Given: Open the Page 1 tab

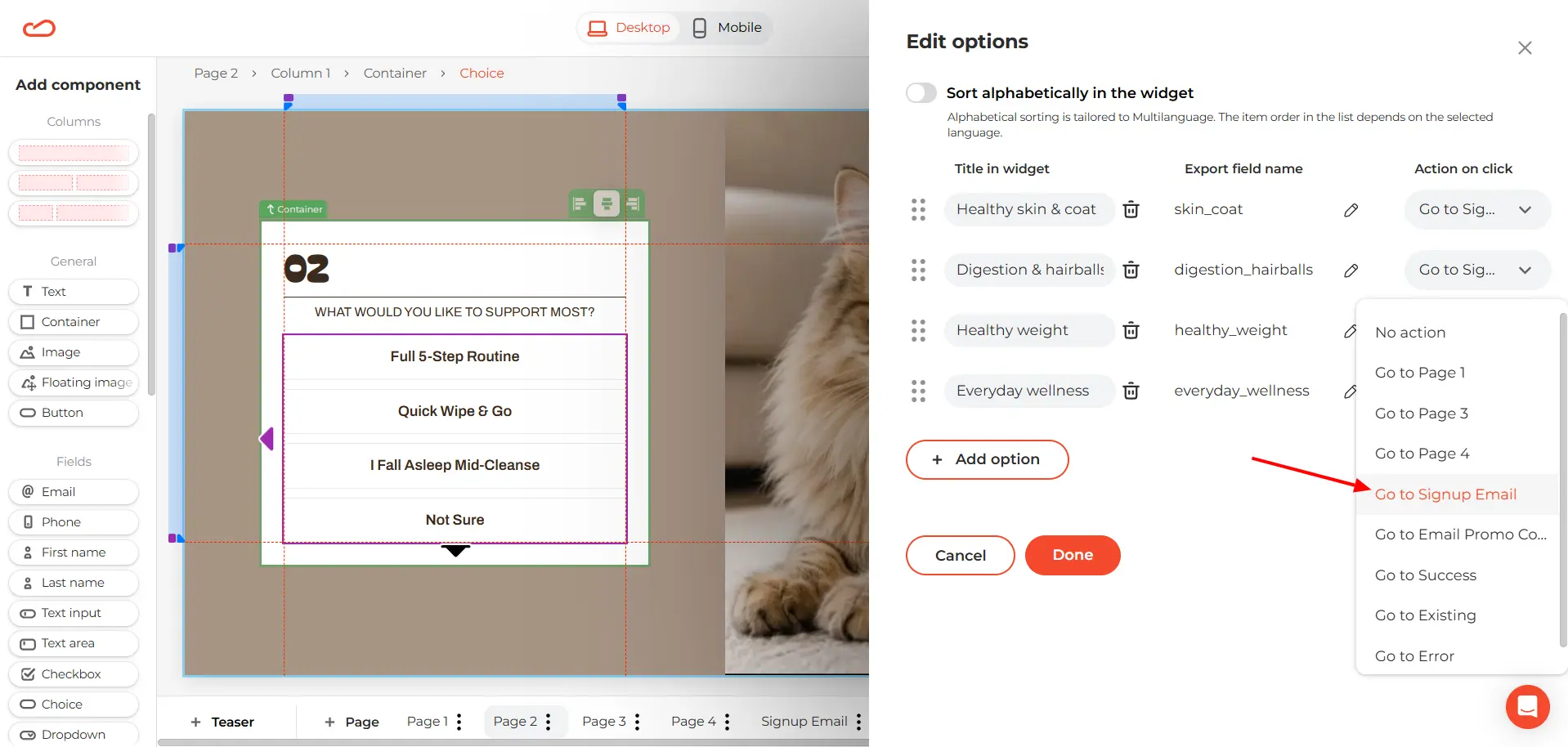Looking at the screenshot, I should [x=427, y=722].
